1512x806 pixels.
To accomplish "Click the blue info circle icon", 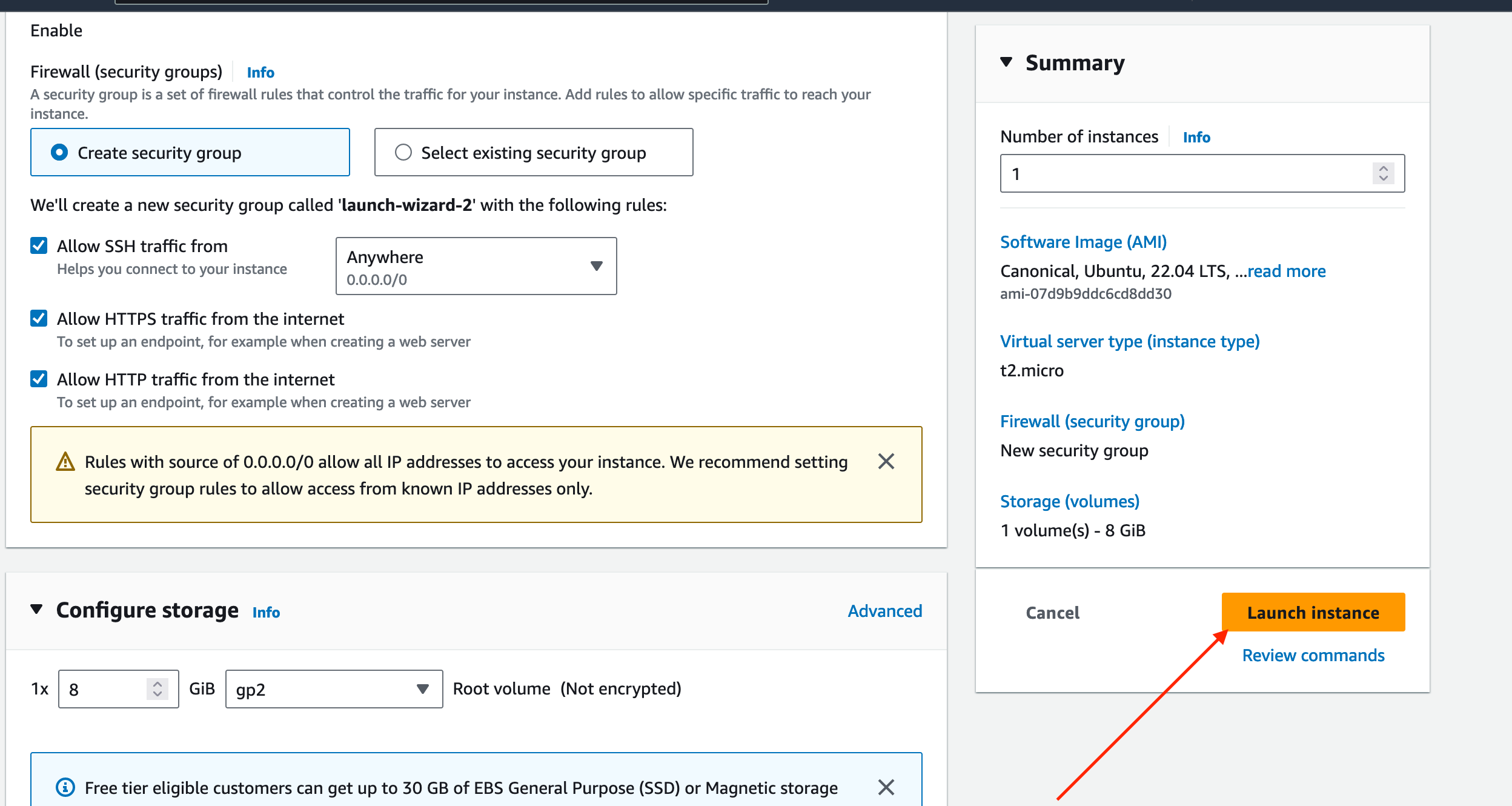I will point(65,787).
